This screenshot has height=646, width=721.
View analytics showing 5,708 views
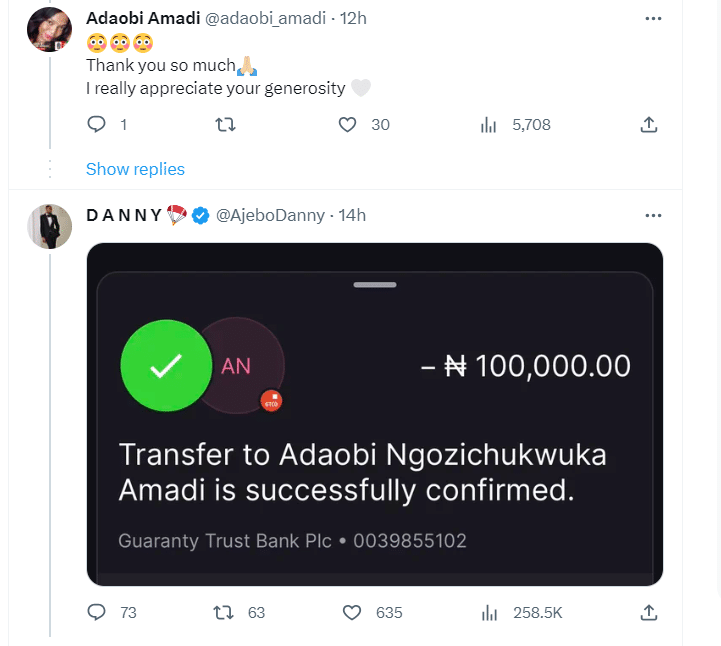click(x=489, y=125)
